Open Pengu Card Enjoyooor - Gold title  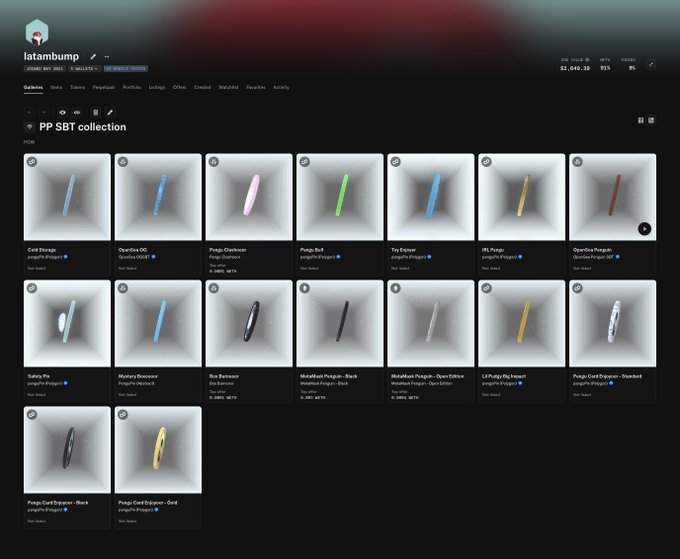[147, 503]
